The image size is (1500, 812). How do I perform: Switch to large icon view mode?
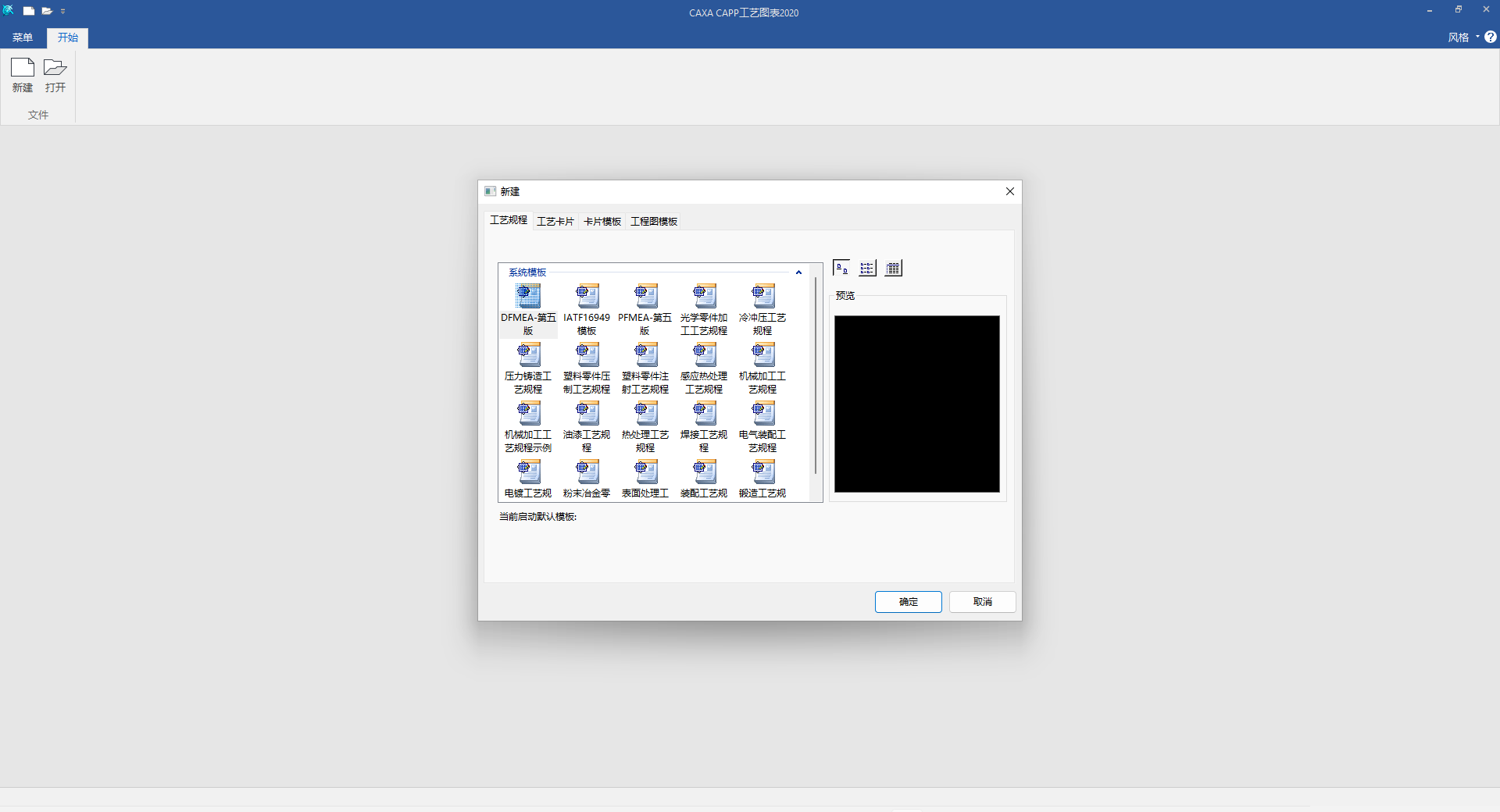pos(841,269)
